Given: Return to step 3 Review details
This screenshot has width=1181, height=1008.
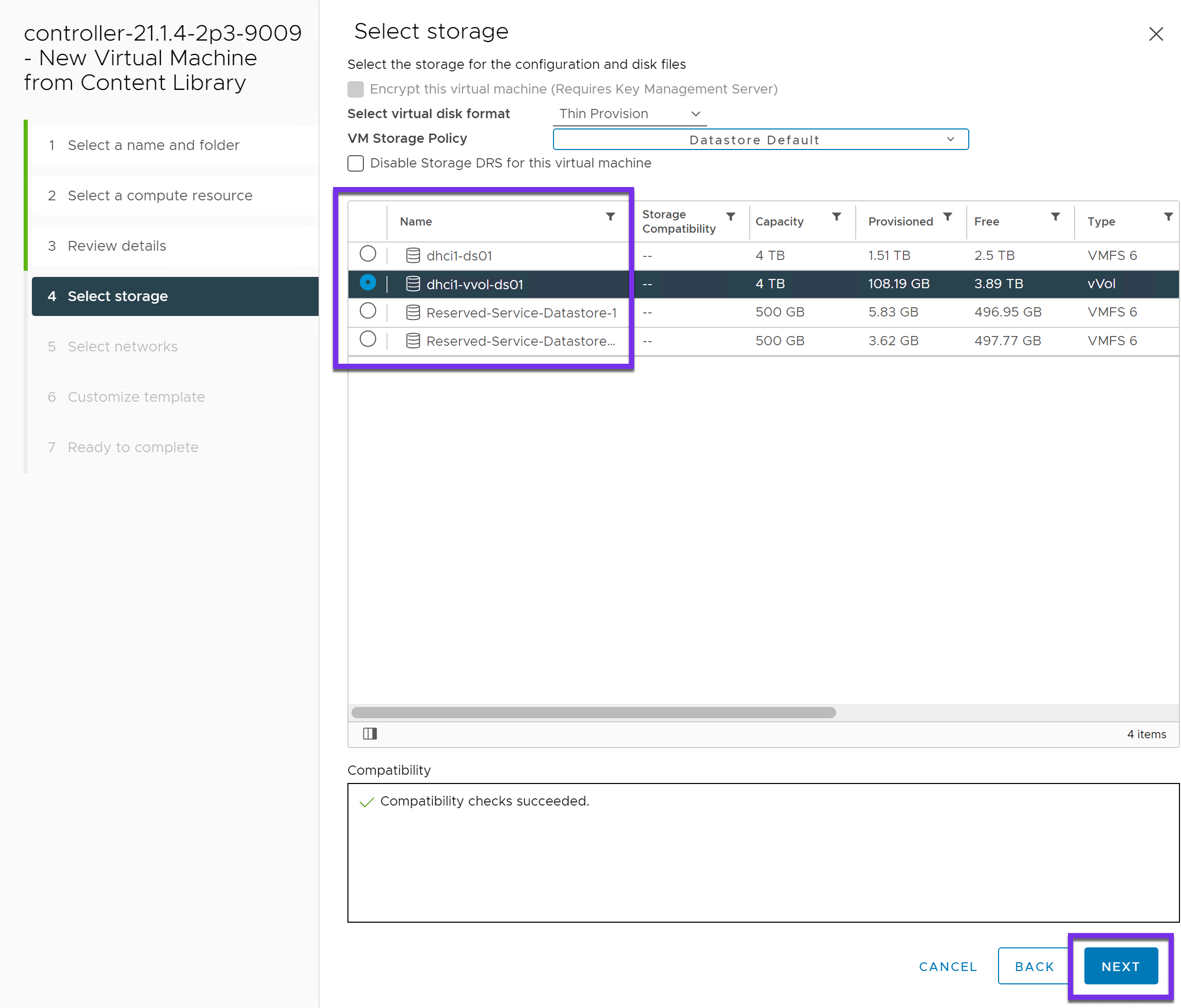Looking at the screenshot, I should tap(117, 246).
